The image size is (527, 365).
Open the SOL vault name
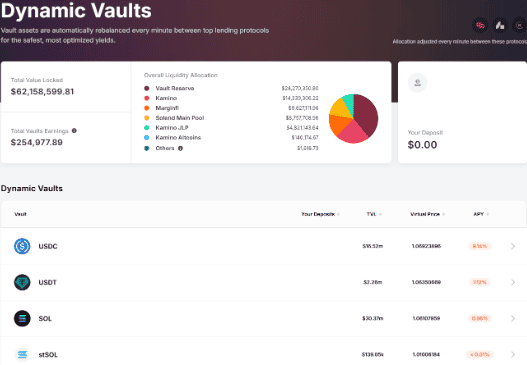pyautogui.click(x=45, y=319)
